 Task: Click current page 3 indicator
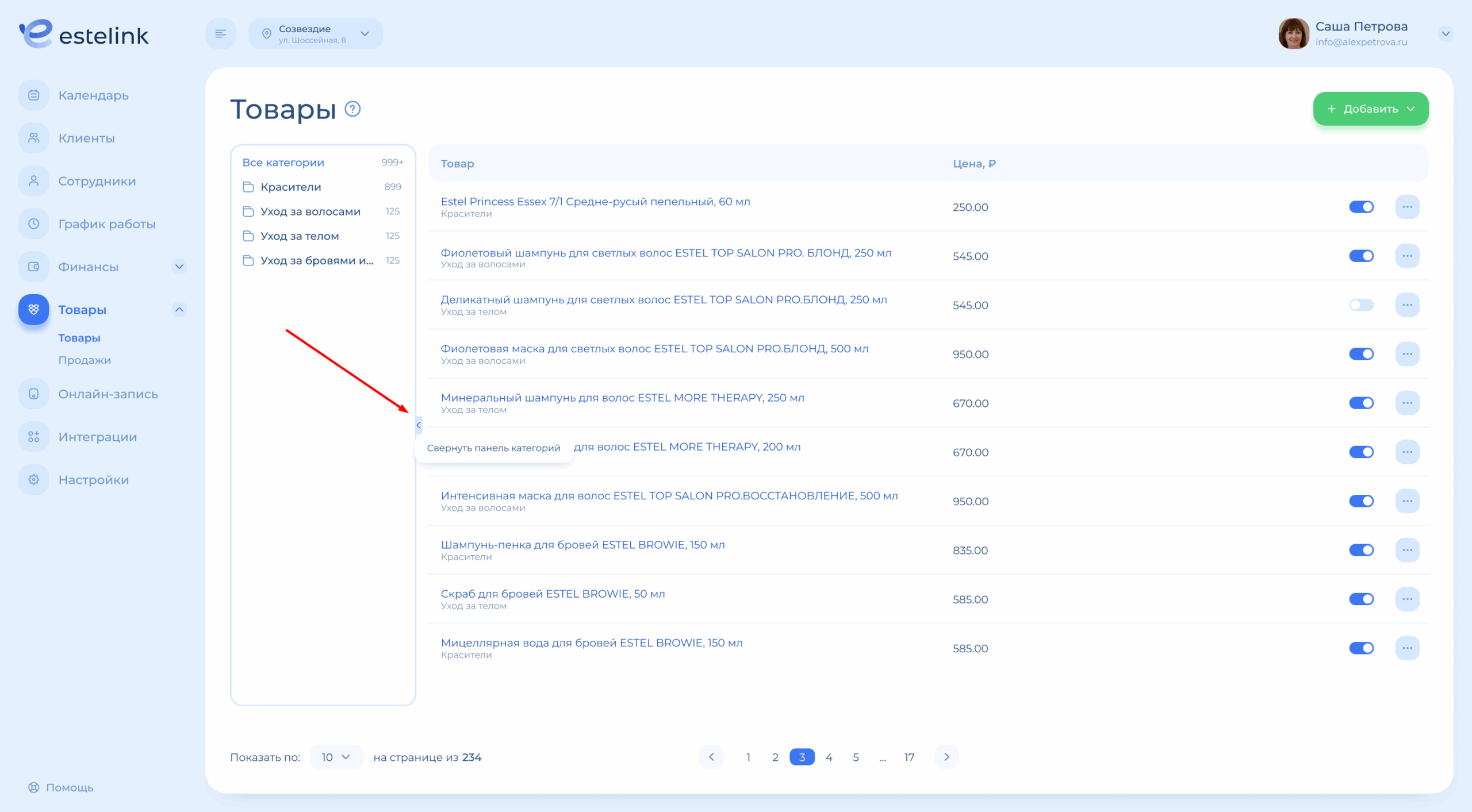pos(802,757)
